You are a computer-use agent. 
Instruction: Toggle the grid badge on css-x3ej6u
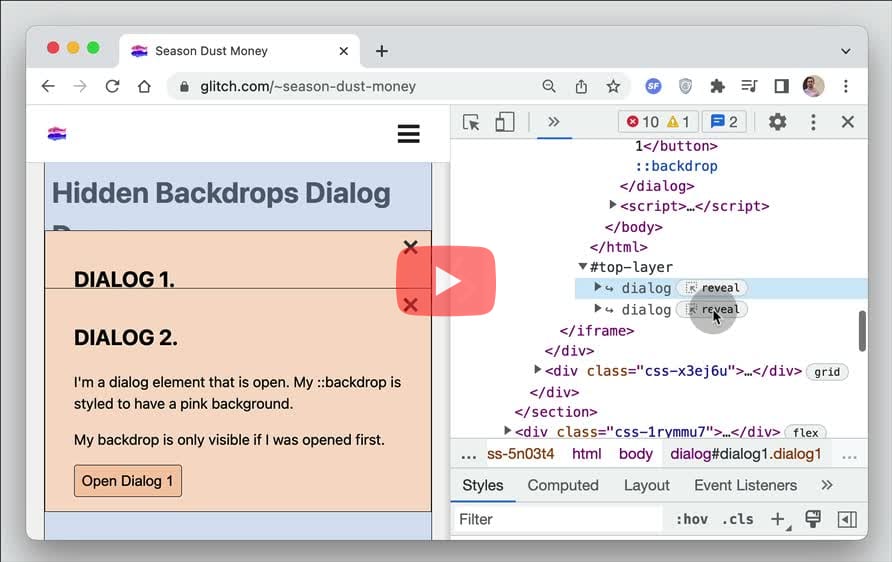click(827, 372)
